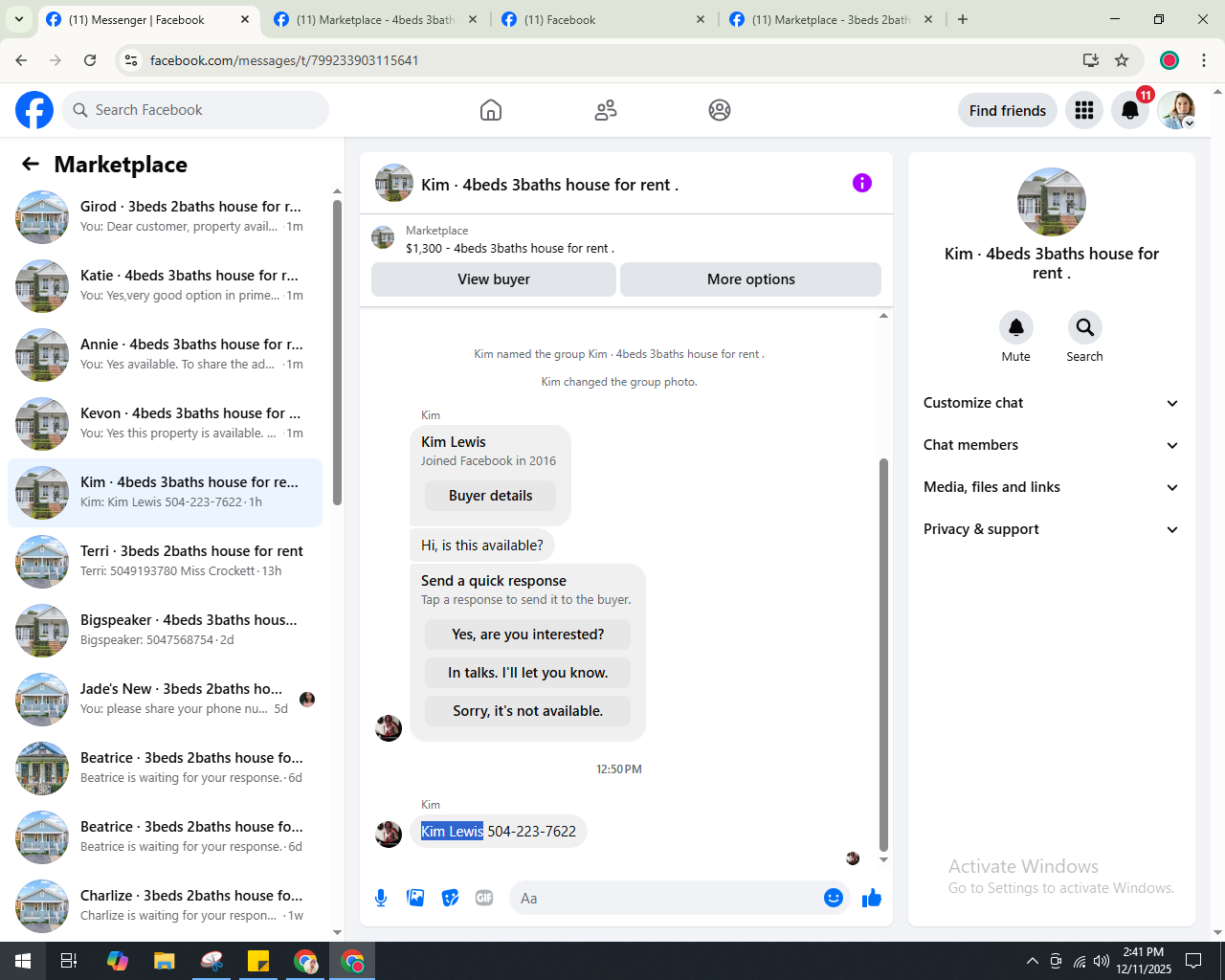
Task: Send 'Yes, are you interested?' quick response
Action: [x=528, y=635]
